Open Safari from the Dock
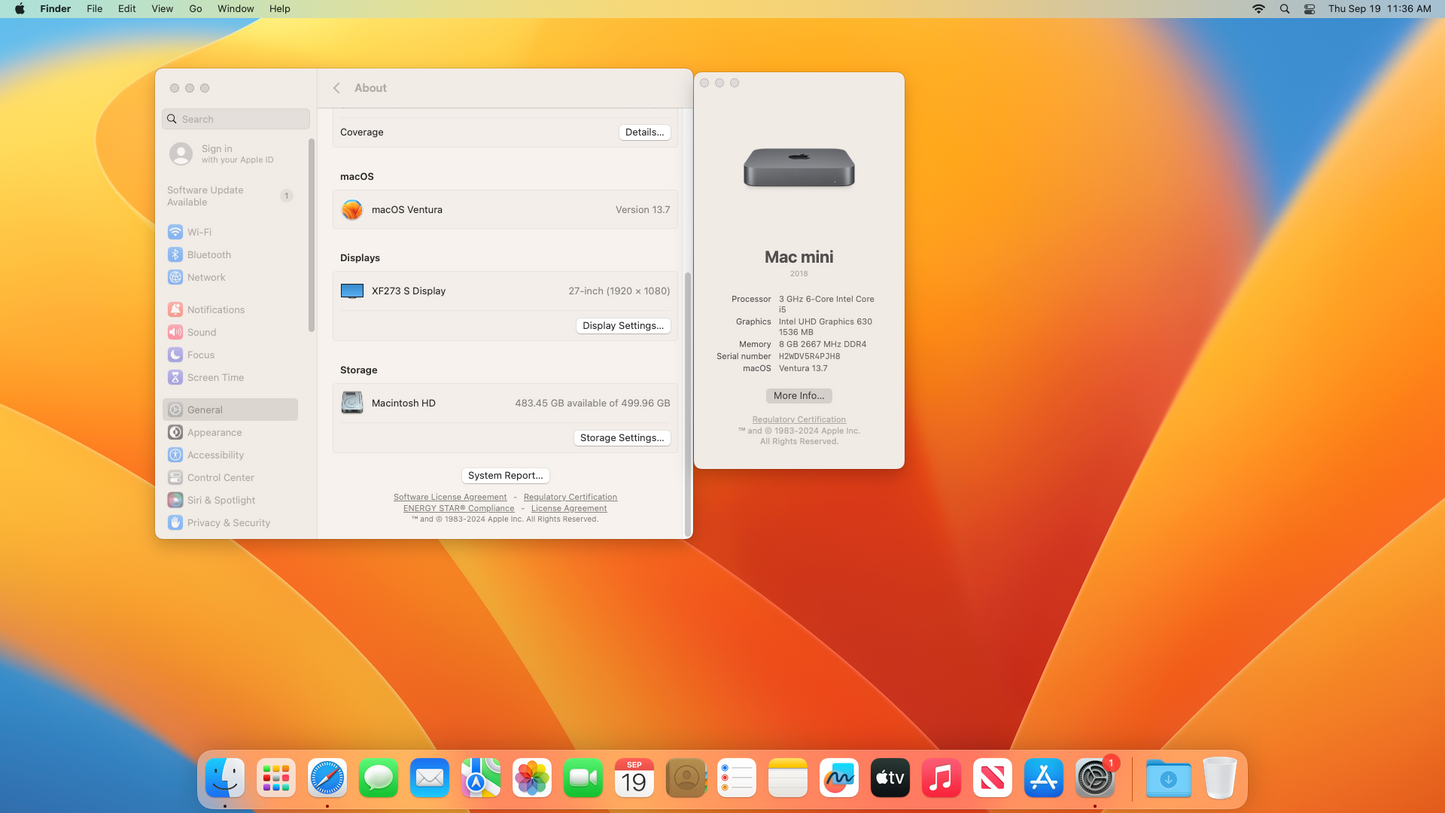This screenshot has height=813, width=1445. 327,778
